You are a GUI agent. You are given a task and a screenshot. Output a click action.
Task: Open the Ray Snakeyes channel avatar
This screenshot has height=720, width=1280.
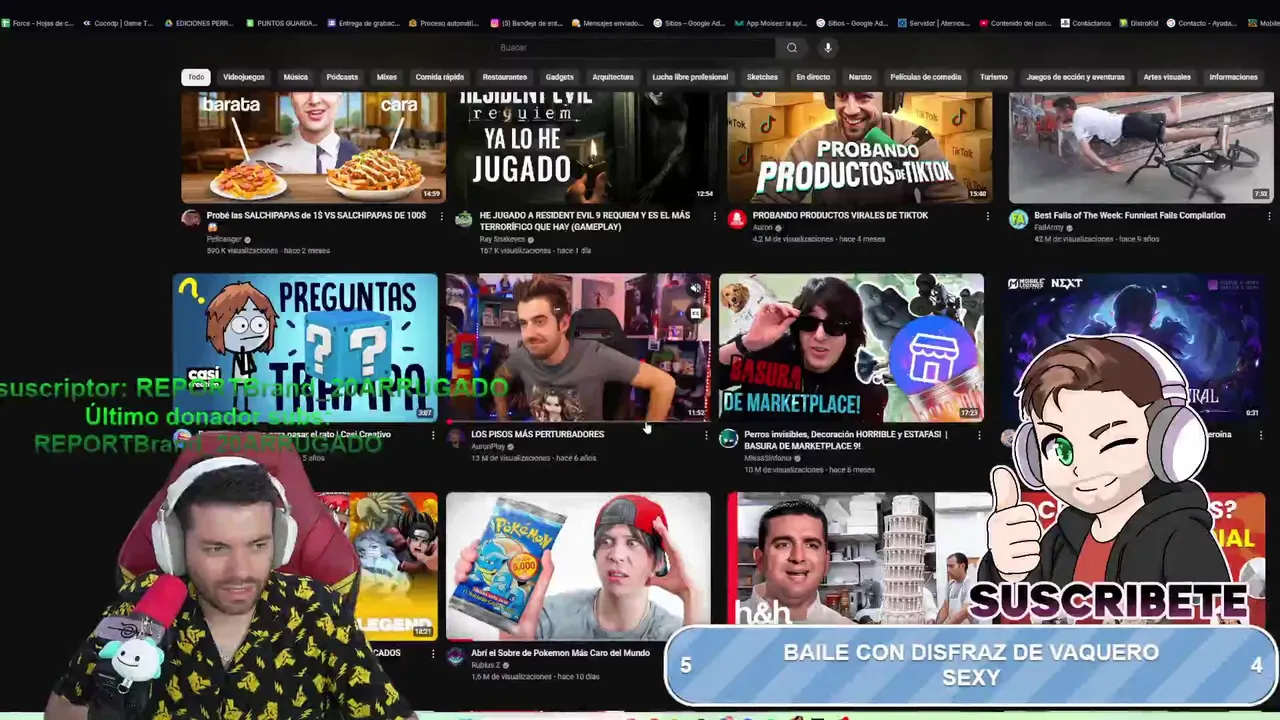click(463, 219)
